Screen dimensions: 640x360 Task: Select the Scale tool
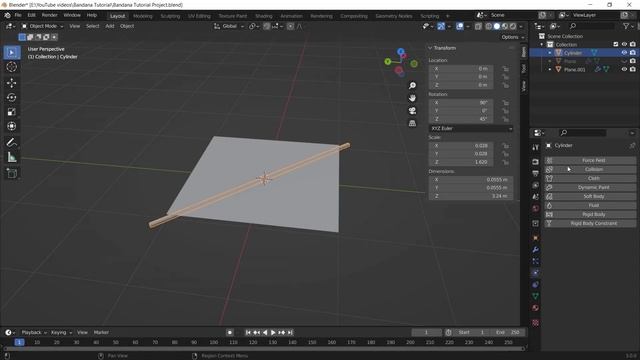pyautogui.click(x=11, y=111)
